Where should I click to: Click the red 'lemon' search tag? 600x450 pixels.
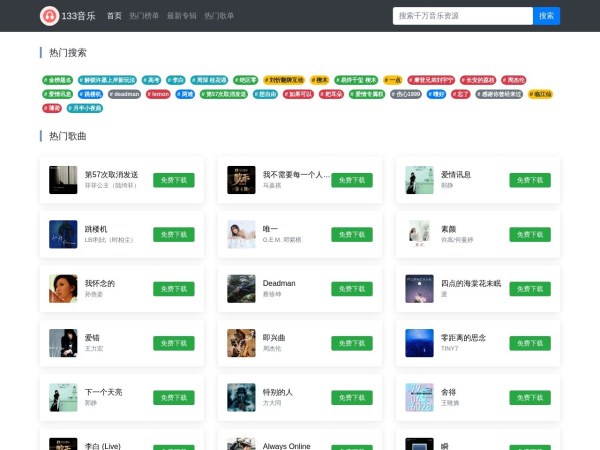[159, 94]
